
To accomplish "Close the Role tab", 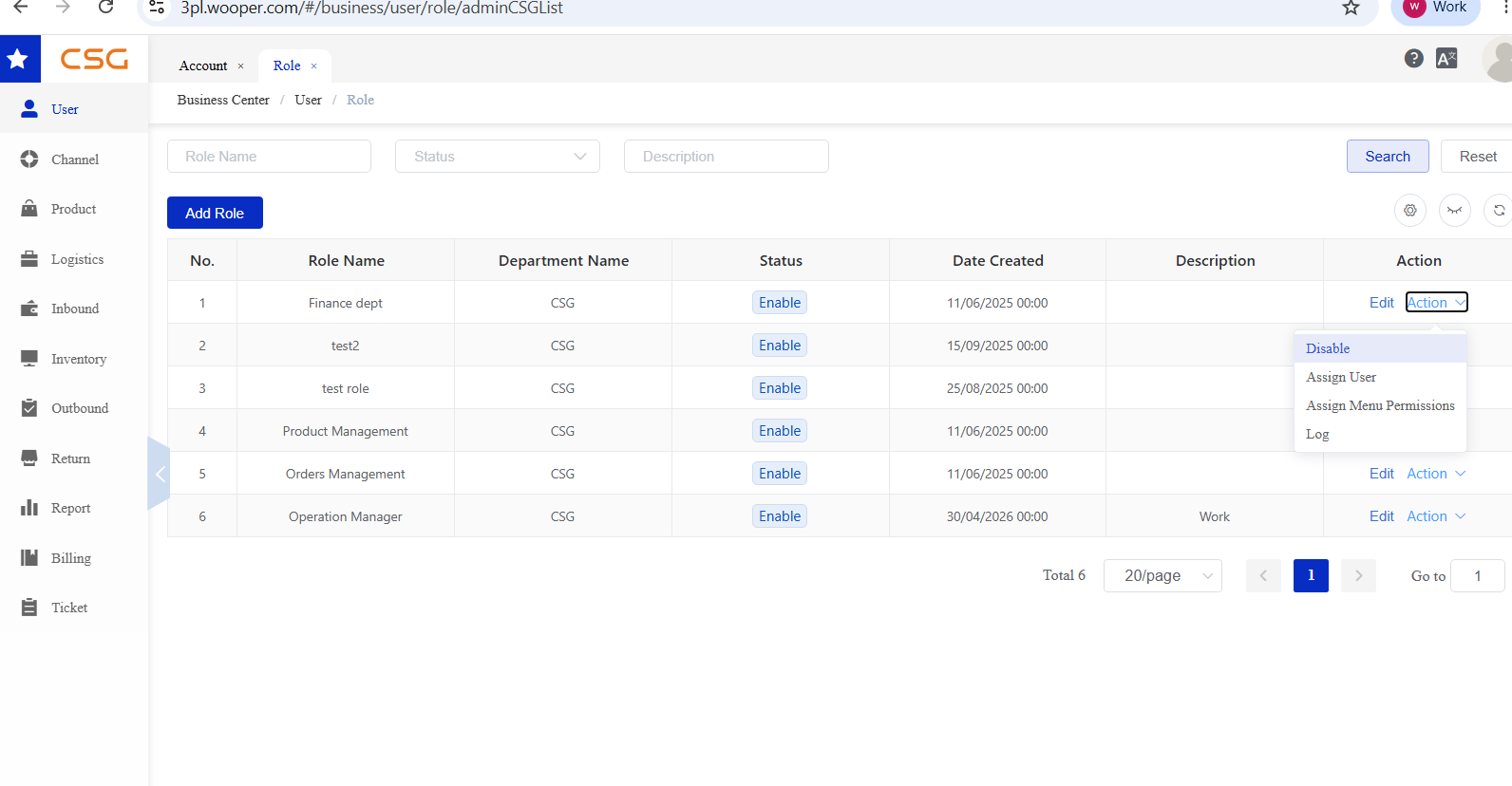I will [314, 66].
